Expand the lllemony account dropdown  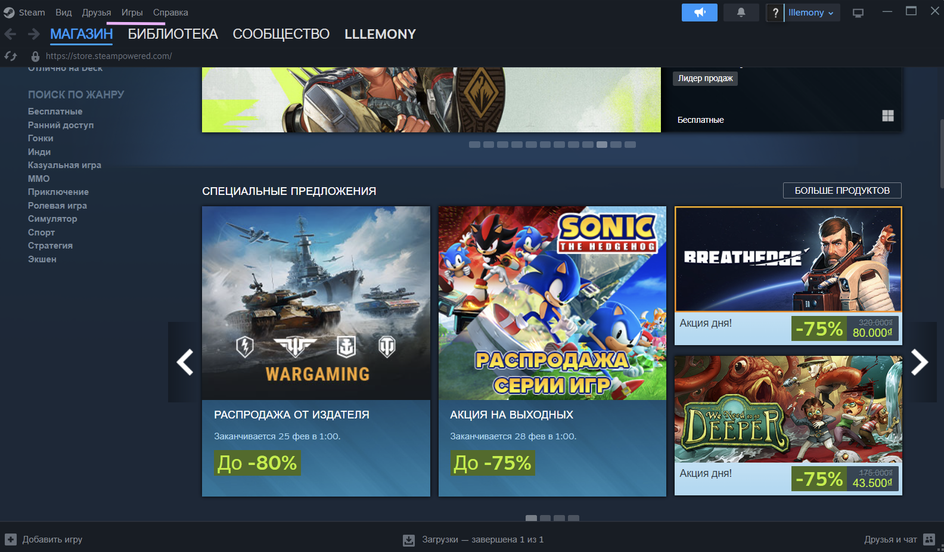tap(811, 13)
